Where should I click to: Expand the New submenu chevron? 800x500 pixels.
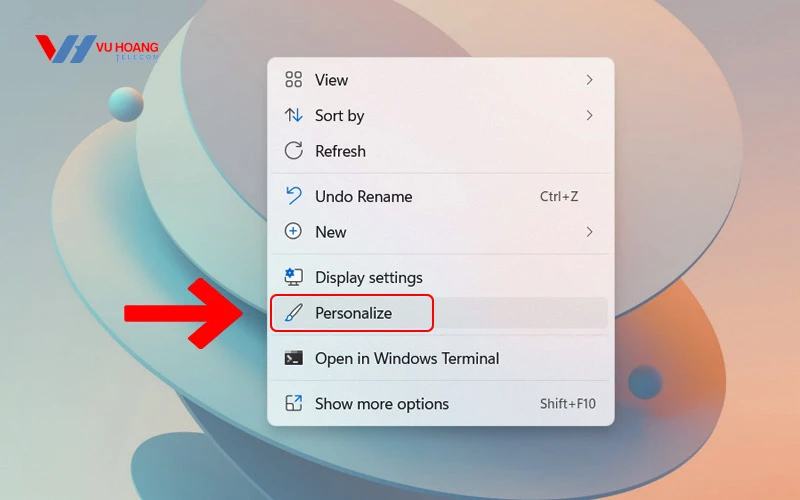[x=589, y=232]
